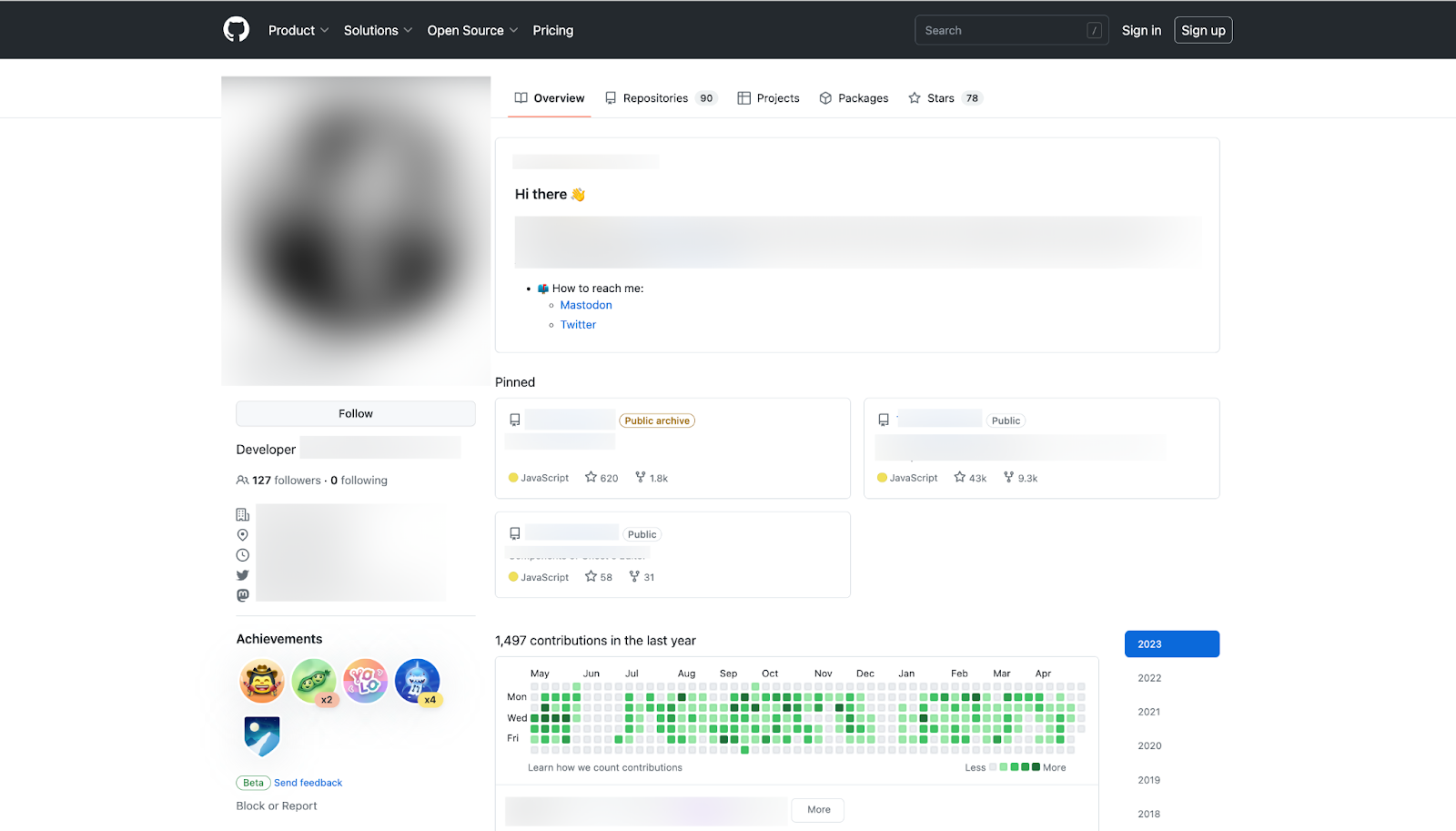
Task: Click the organization building icon in the sidebar
Action: pos(242,513)
